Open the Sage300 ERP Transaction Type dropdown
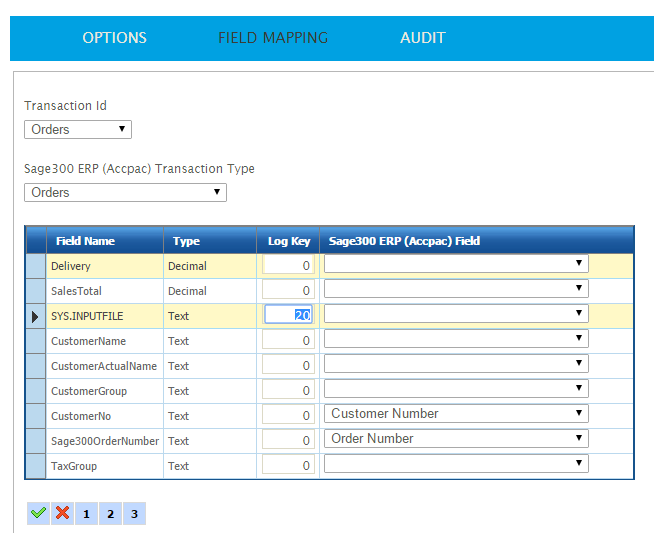This screenshot has width=664, height=543. point(125,192)
